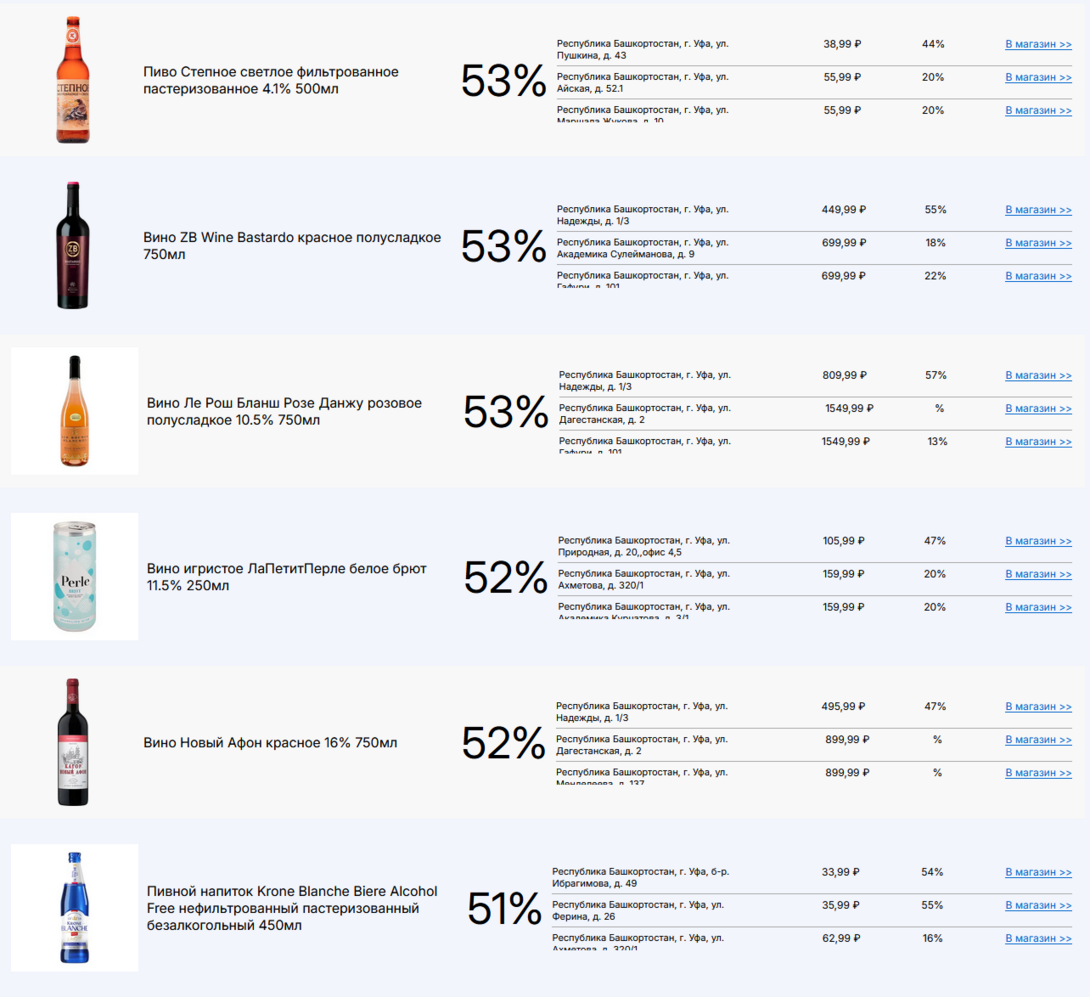Open В магазин link beside 449,99 ₽ price
Screen dimensions: 1090x997
pos(1038,210)
